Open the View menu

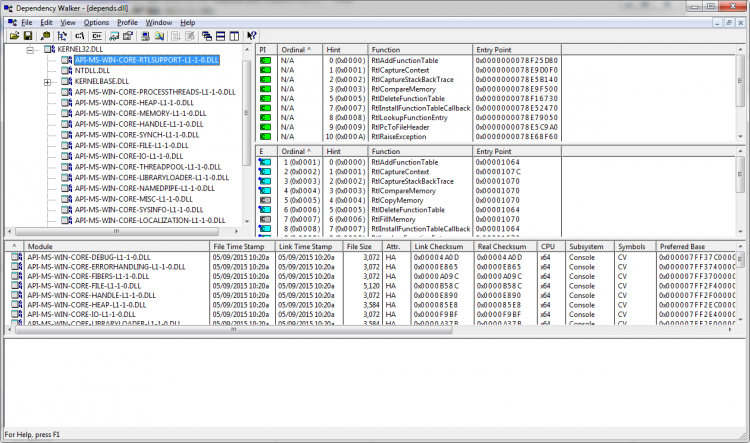tap(67, 22)
